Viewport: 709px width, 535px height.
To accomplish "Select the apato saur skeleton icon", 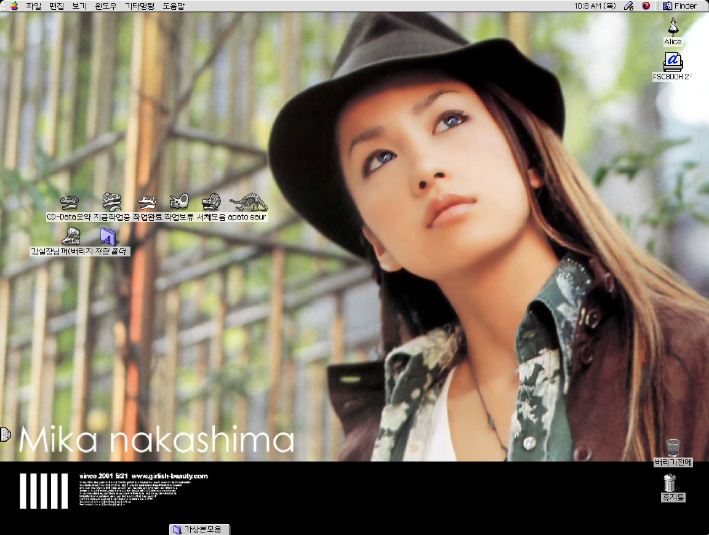I will coord(246,201).
